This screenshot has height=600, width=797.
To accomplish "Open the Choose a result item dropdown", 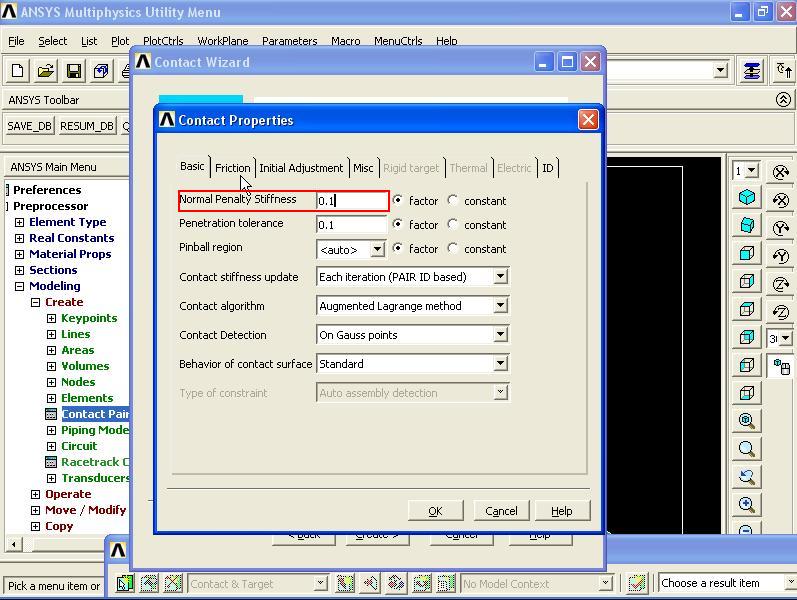I will (790, 583).
